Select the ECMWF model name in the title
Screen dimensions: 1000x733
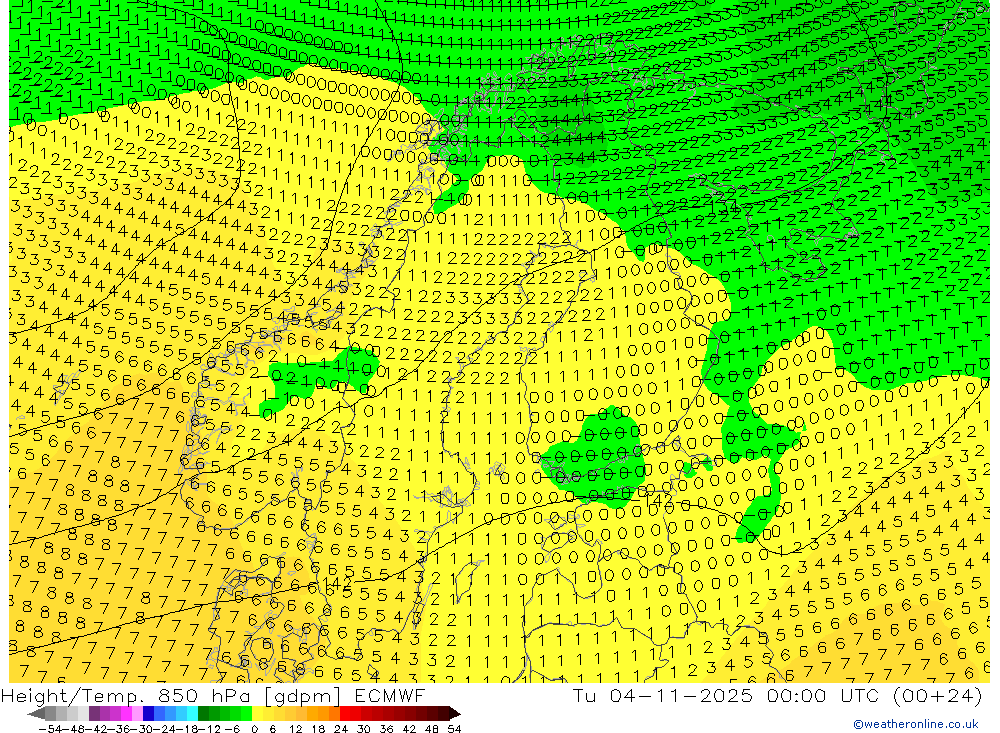[x=390, y=695]
